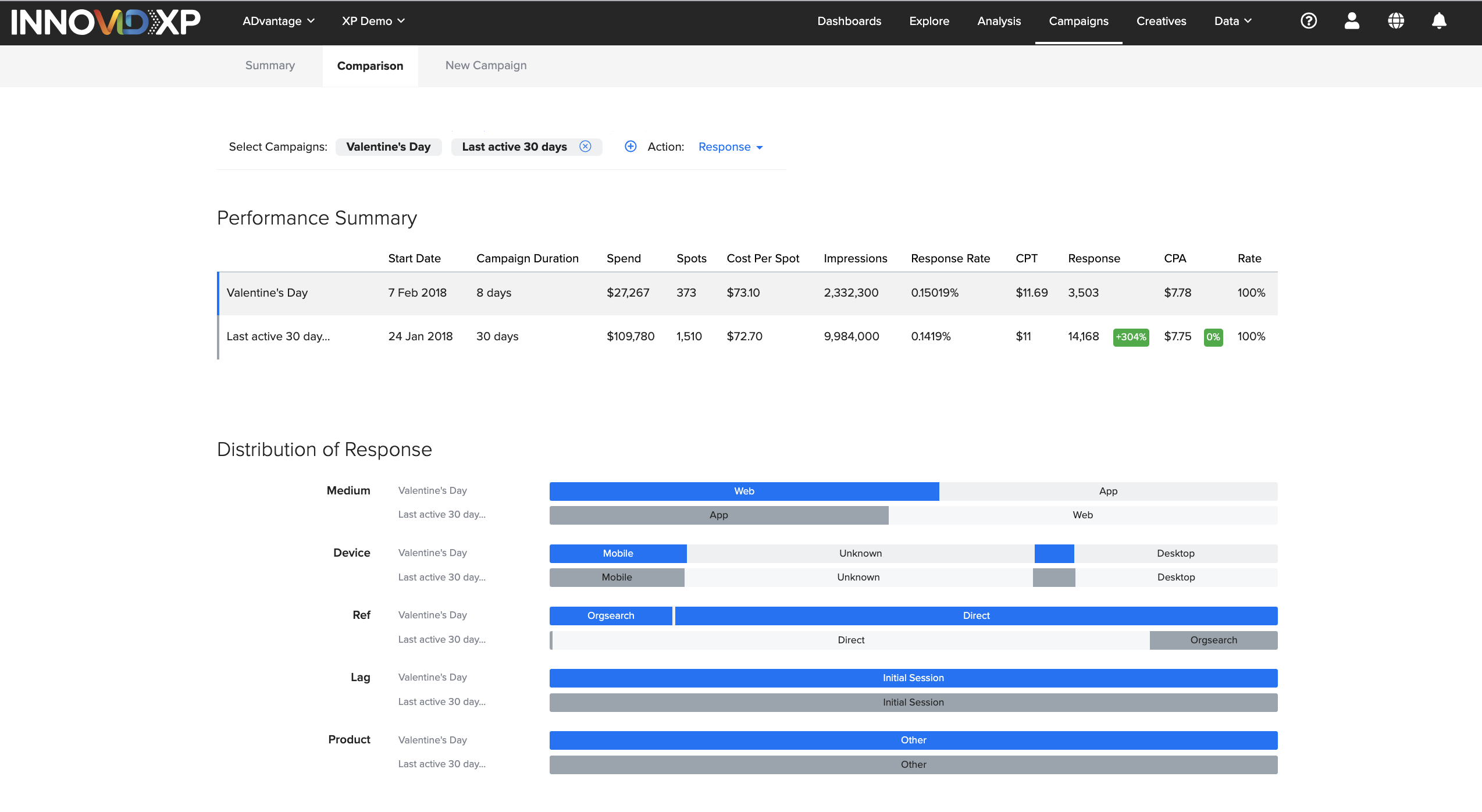Click the Spots column header
Screen dimensions: 1482x812
[x=691, y=258]
